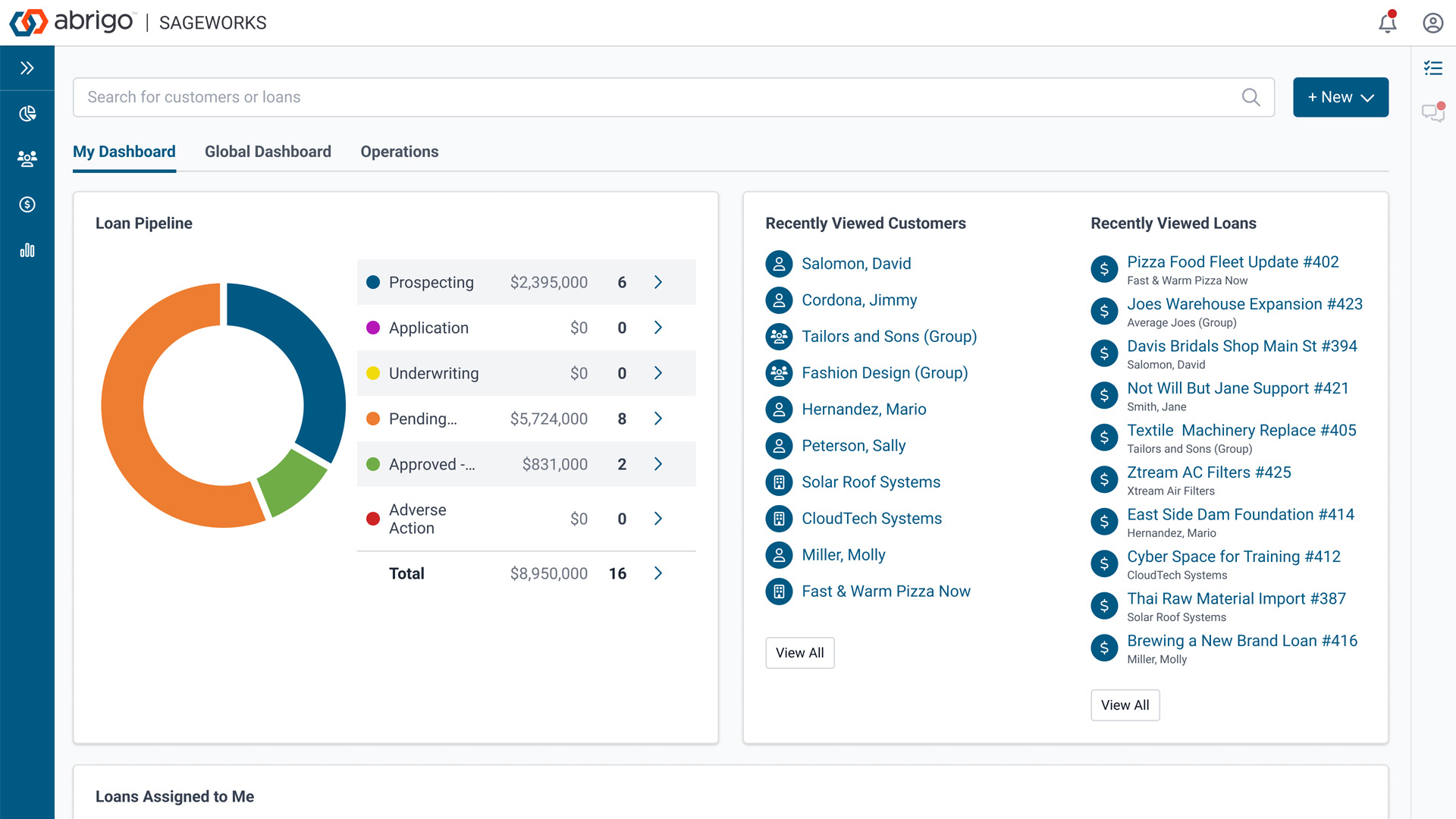The width and height of the screenshot is (1456, 819).
Task: Open the bar chart reports sidebar icon
Action: pos(27,250)
